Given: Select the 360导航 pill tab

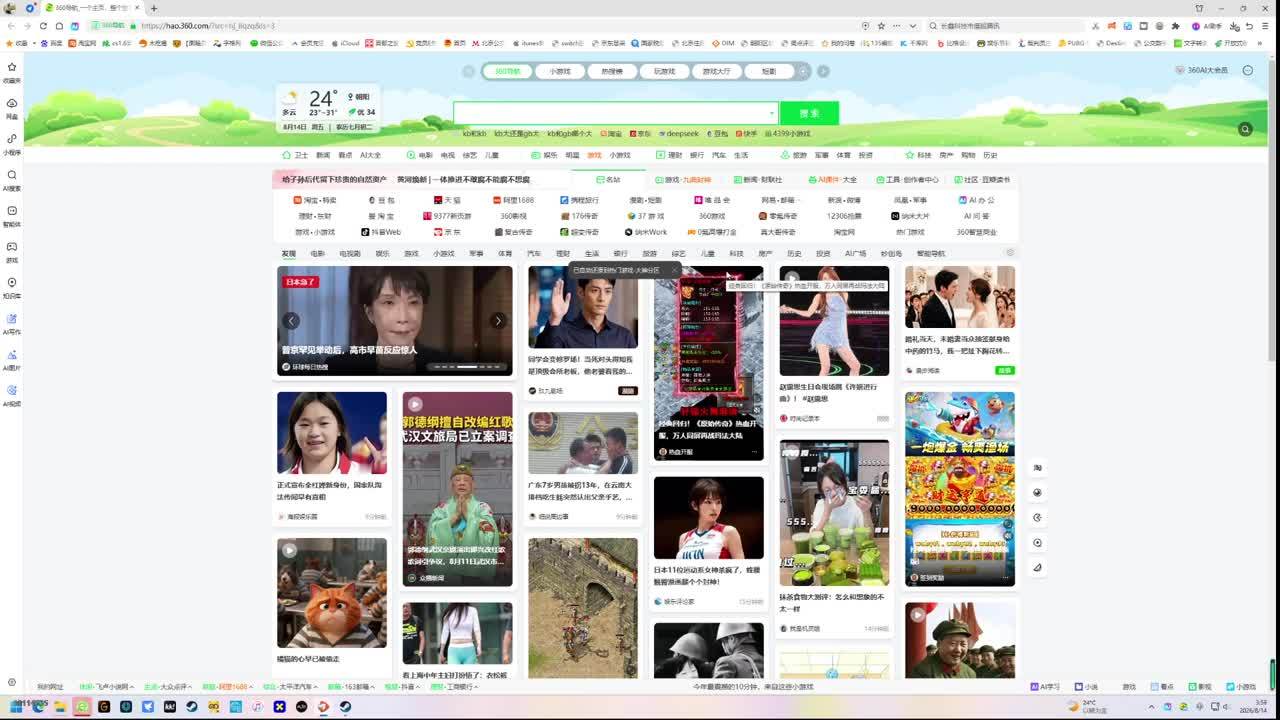Looking at the screenshot, I should pyautogui.click(x=507, y=71).
